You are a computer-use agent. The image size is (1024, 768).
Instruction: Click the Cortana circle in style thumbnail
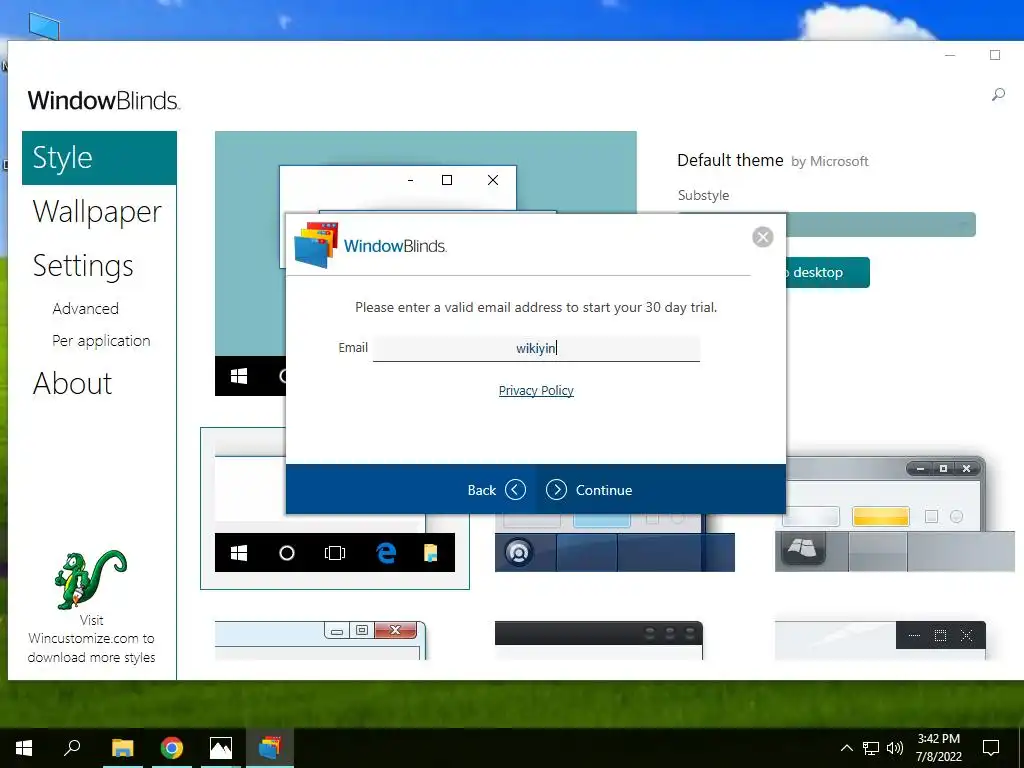(x=287, y=553)
